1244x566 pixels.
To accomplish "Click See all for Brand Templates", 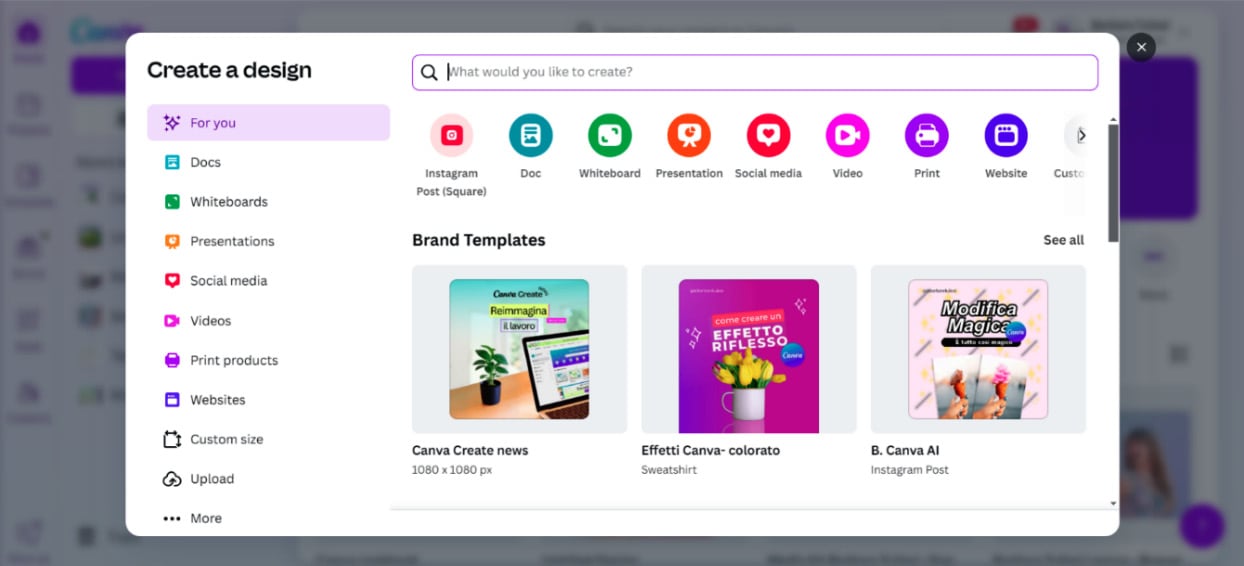I will (x=1063, y=240).
